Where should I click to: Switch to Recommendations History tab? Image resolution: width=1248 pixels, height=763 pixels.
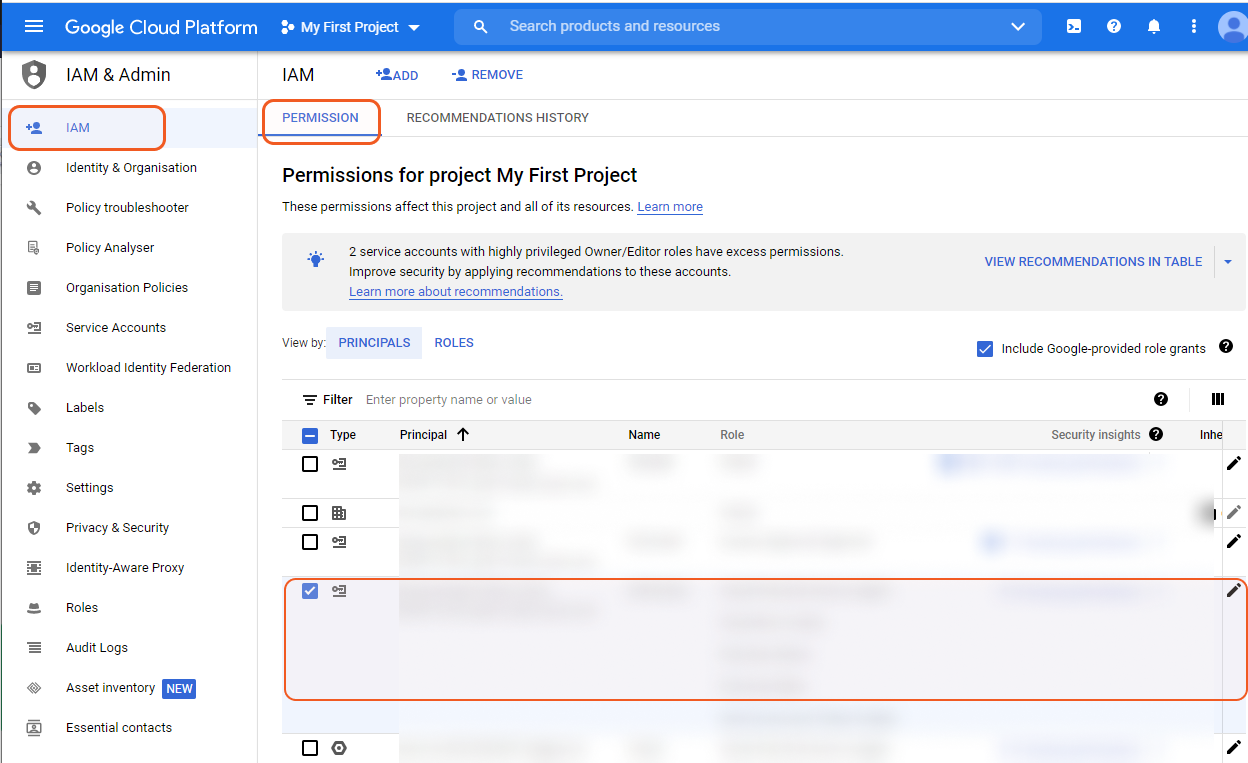[497, 118]
